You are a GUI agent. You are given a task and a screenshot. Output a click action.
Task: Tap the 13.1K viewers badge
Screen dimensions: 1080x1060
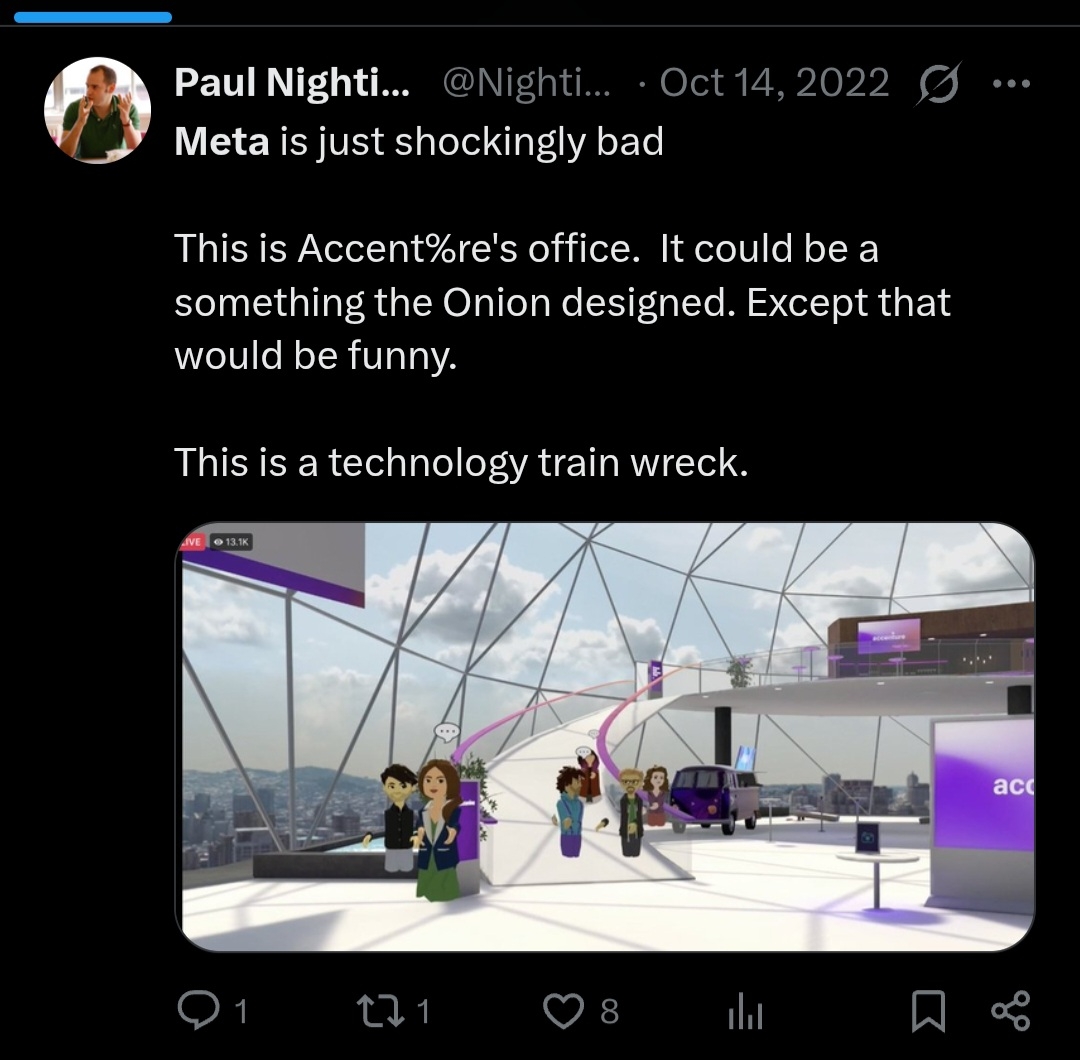pyautogui.click(x=231, y=541)
